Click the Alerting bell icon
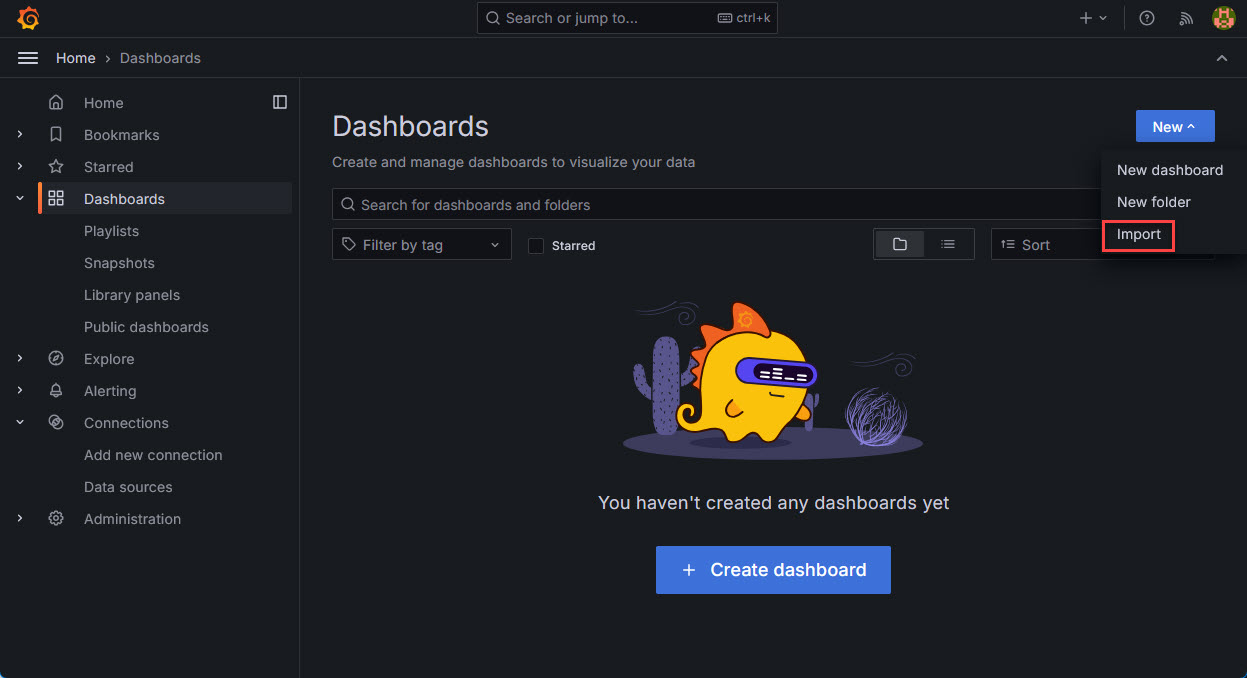Viewport: 1247px width, 678px height. tap(56, 390)
